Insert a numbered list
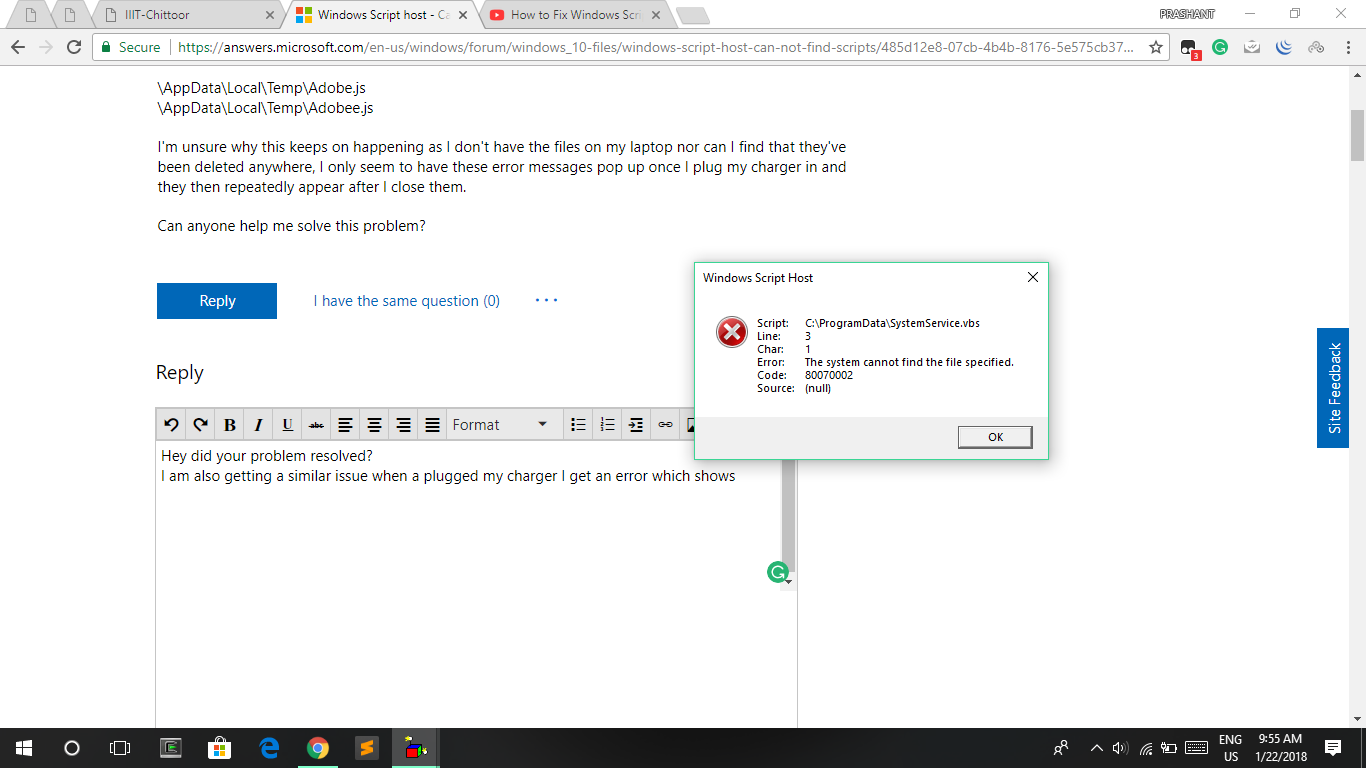 607,425
